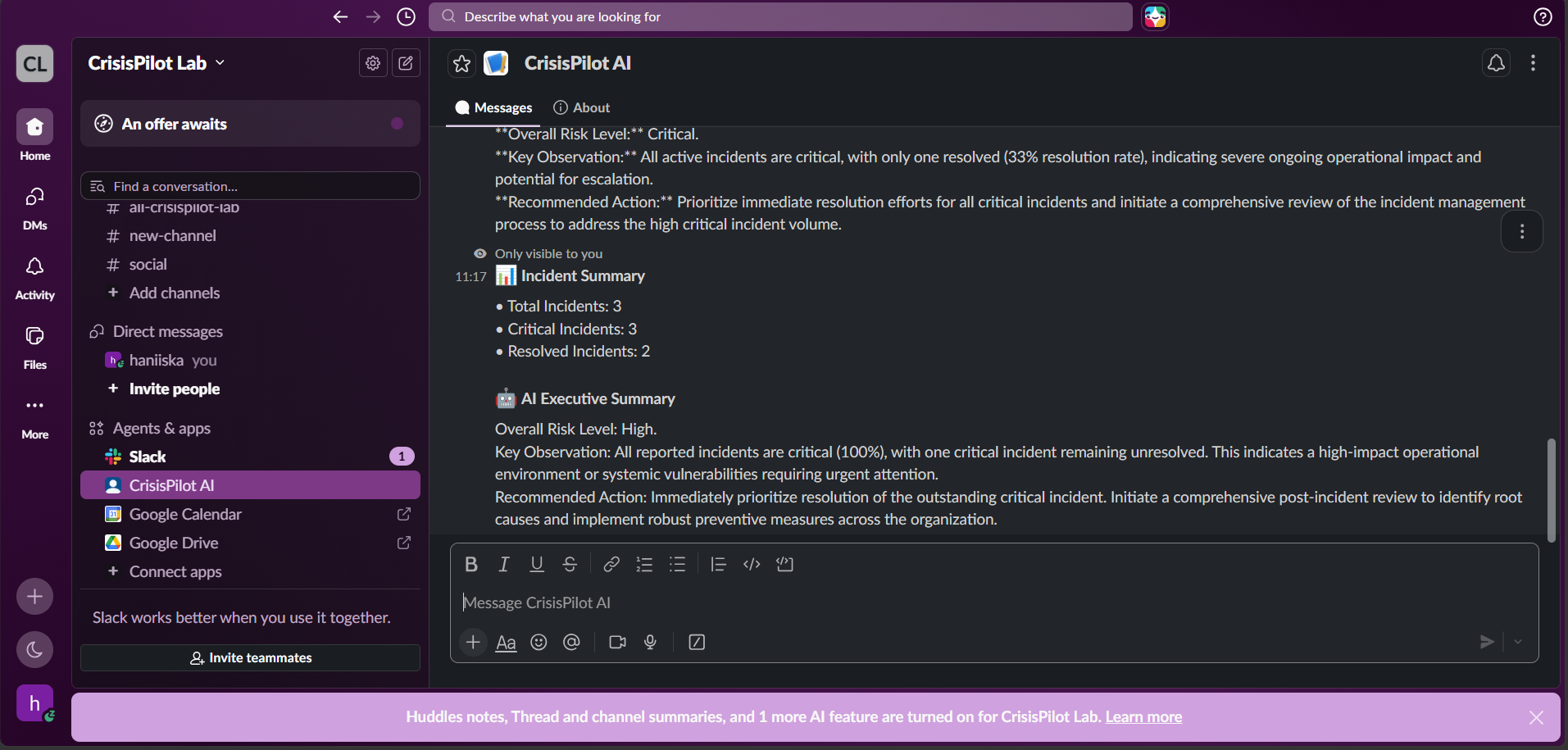The height and width of the screenshot is (750, 1568).
Task: Go to Home in the sidebar
Action: 34,136
